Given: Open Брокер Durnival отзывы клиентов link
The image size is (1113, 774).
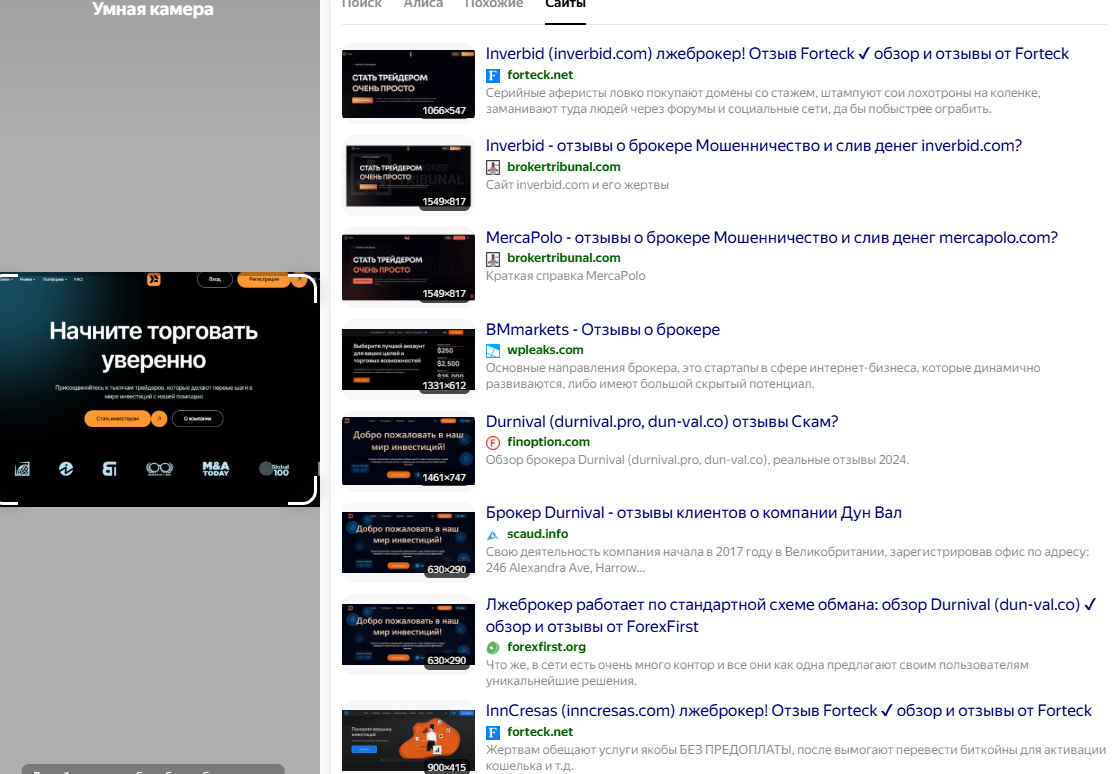Looking at the screenshot, I should (x=693, y=513).
